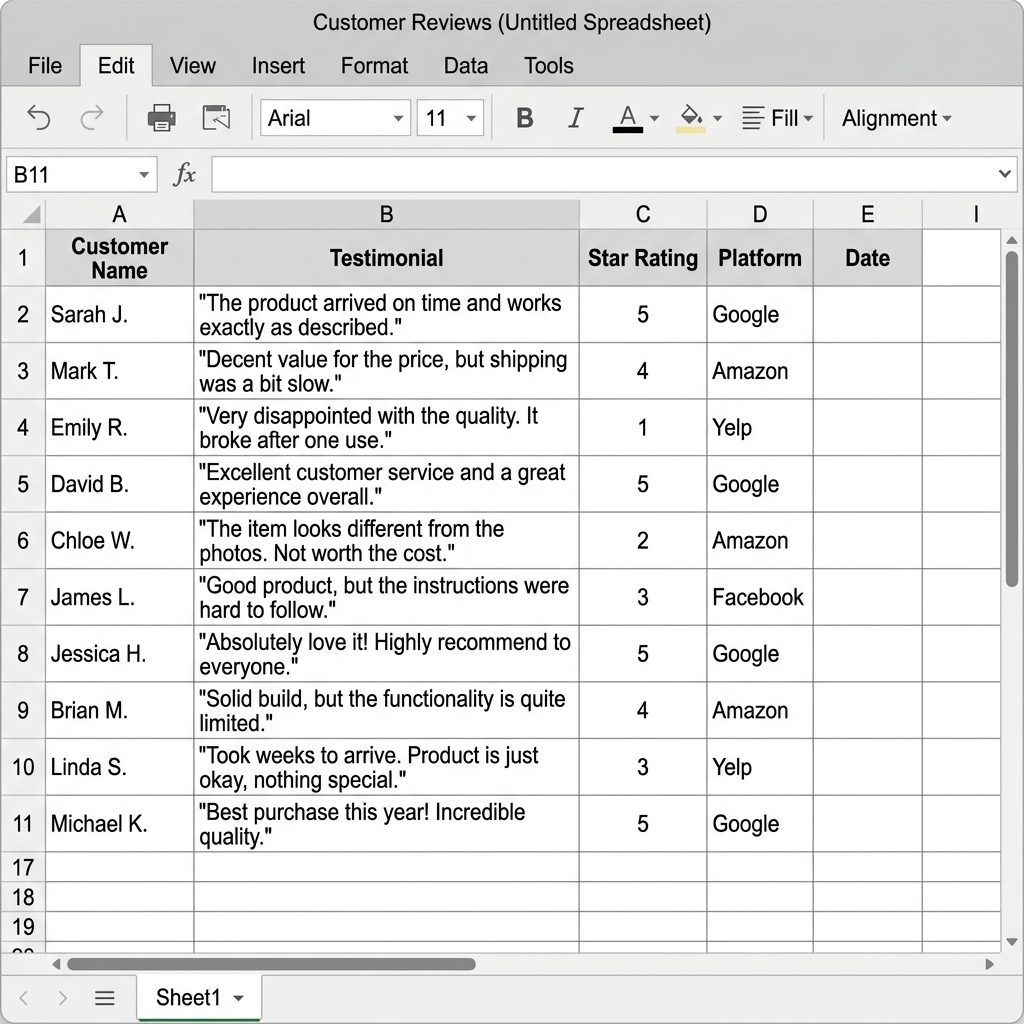Apply the yellow fill bucket color
Viewport: 1024px width, 1024px height.
690,119
